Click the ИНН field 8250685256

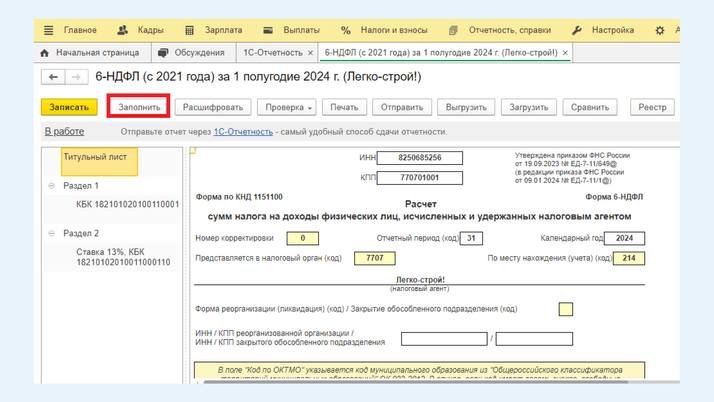(x=419, y=158)
